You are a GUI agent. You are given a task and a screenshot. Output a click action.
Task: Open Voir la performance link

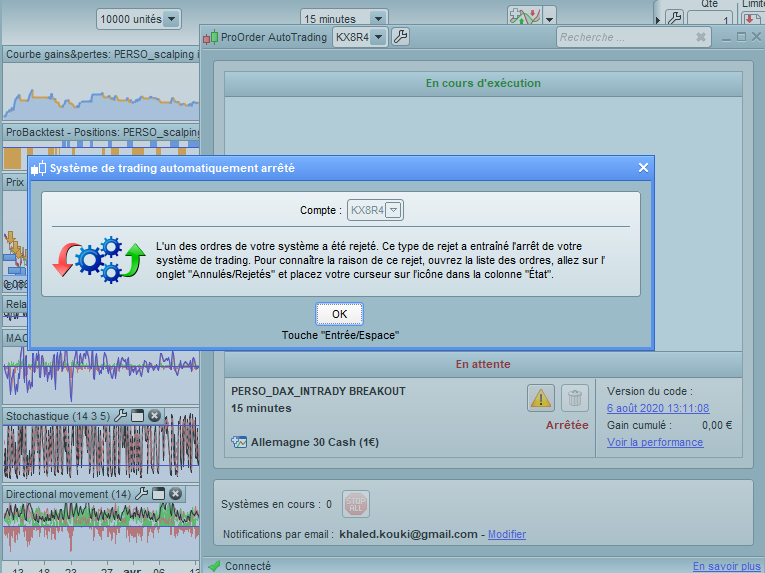(655, 442)
